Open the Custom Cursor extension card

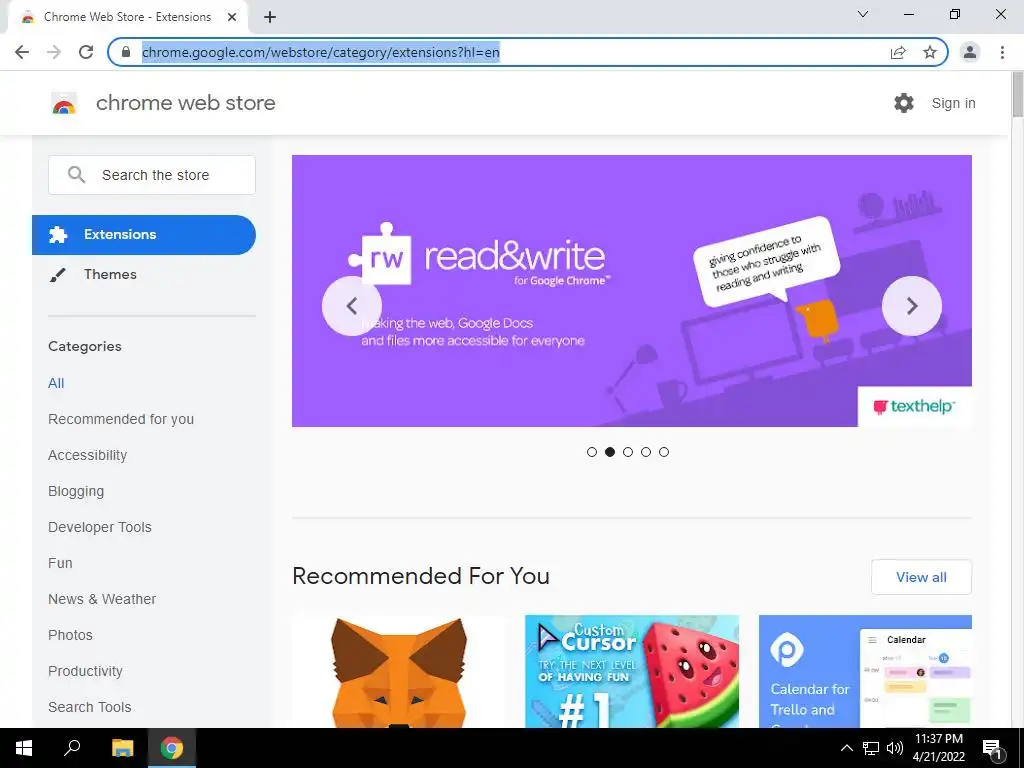click(632, 671)
